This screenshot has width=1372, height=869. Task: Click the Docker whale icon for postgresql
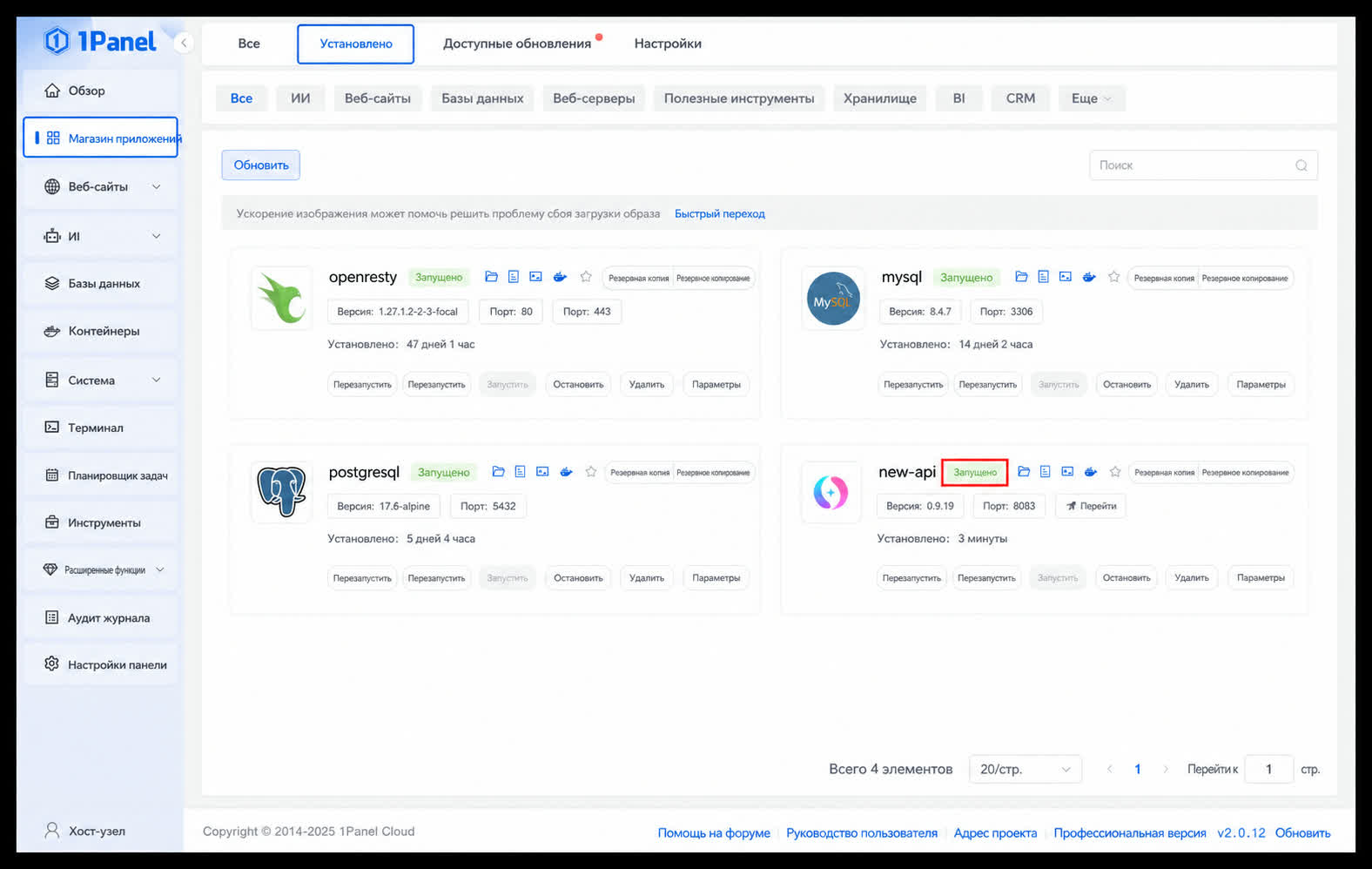coord(567,472)
